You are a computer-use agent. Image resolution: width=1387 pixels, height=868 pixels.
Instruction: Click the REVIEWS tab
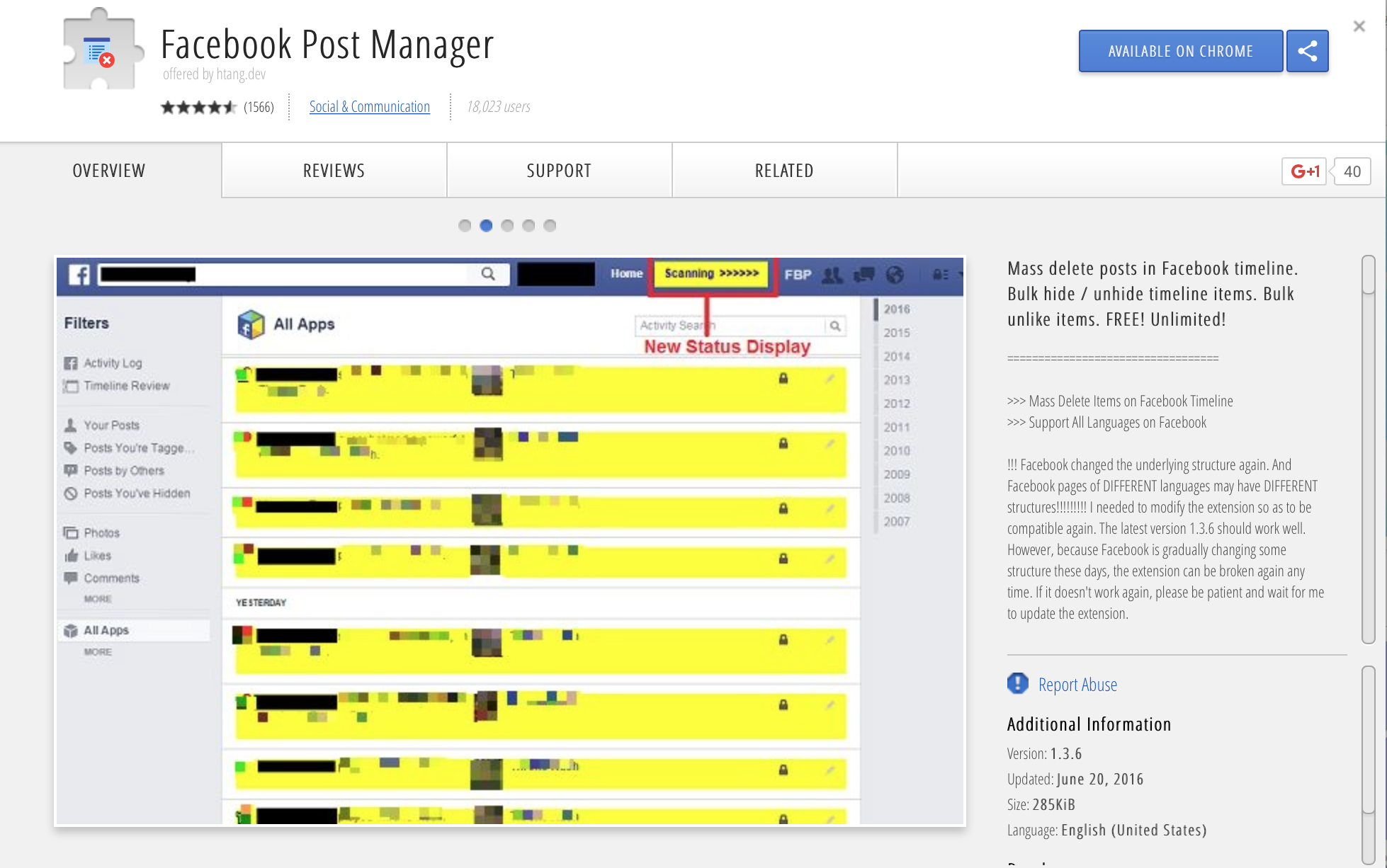click(x=334, y=170)
